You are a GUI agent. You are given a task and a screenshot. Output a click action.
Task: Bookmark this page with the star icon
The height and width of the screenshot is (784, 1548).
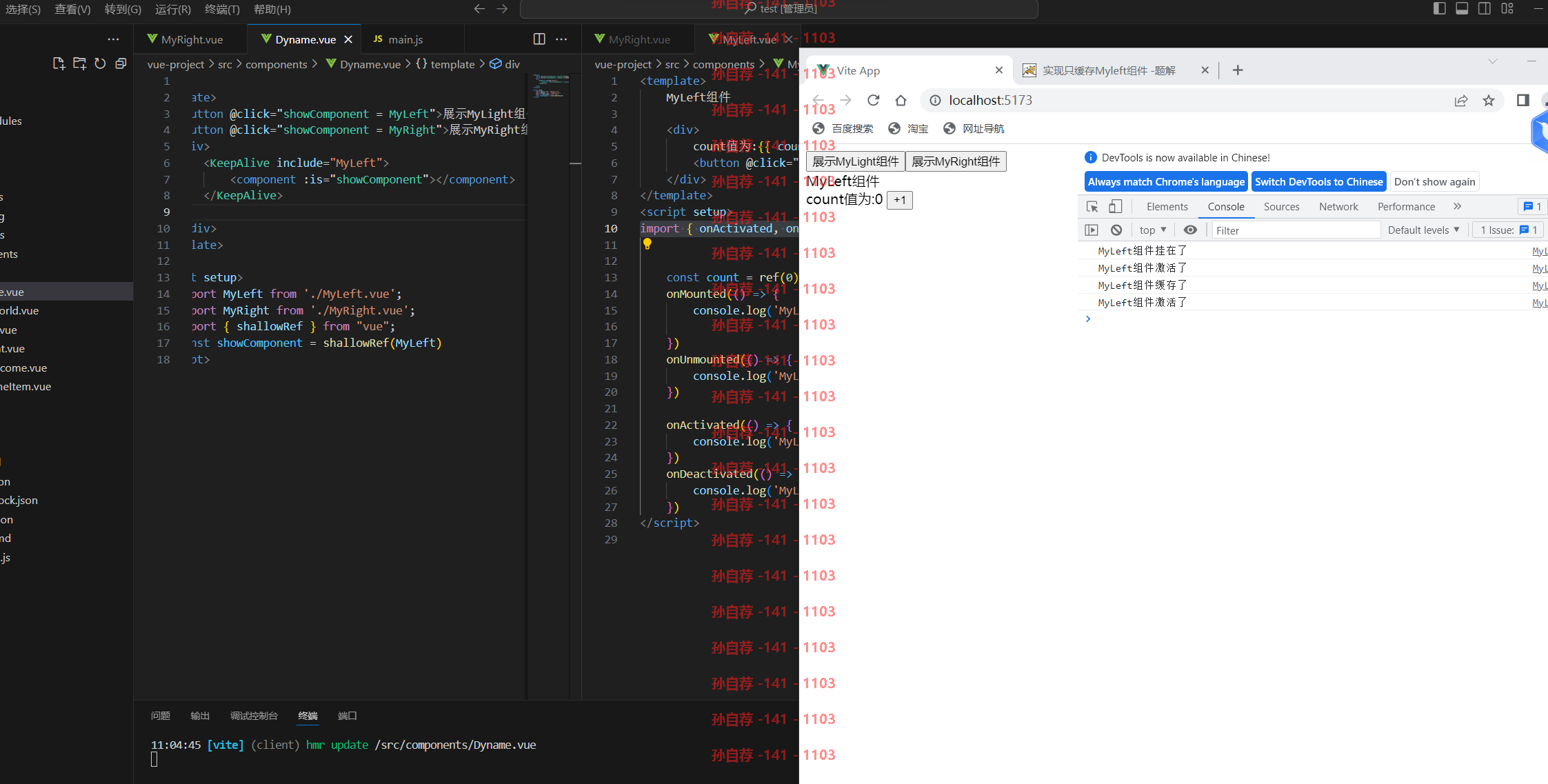(1489, 101)
